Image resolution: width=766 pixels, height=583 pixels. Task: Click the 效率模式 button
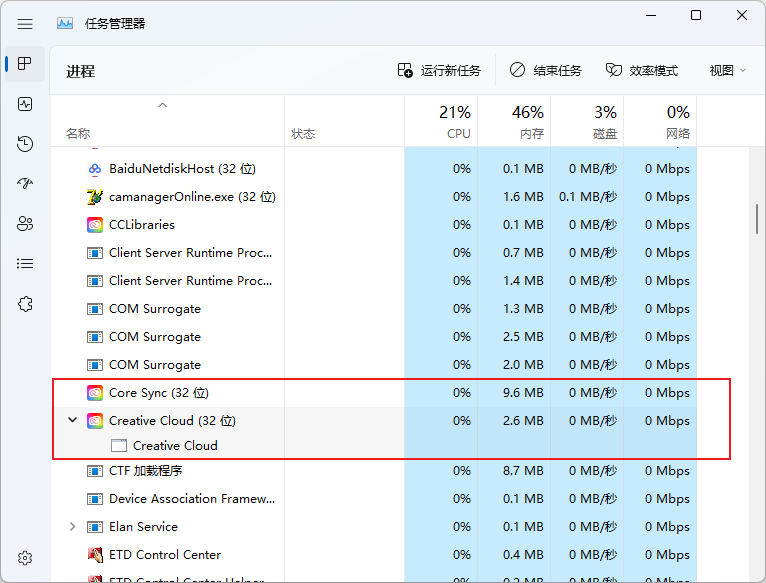[x=642, y=70]
